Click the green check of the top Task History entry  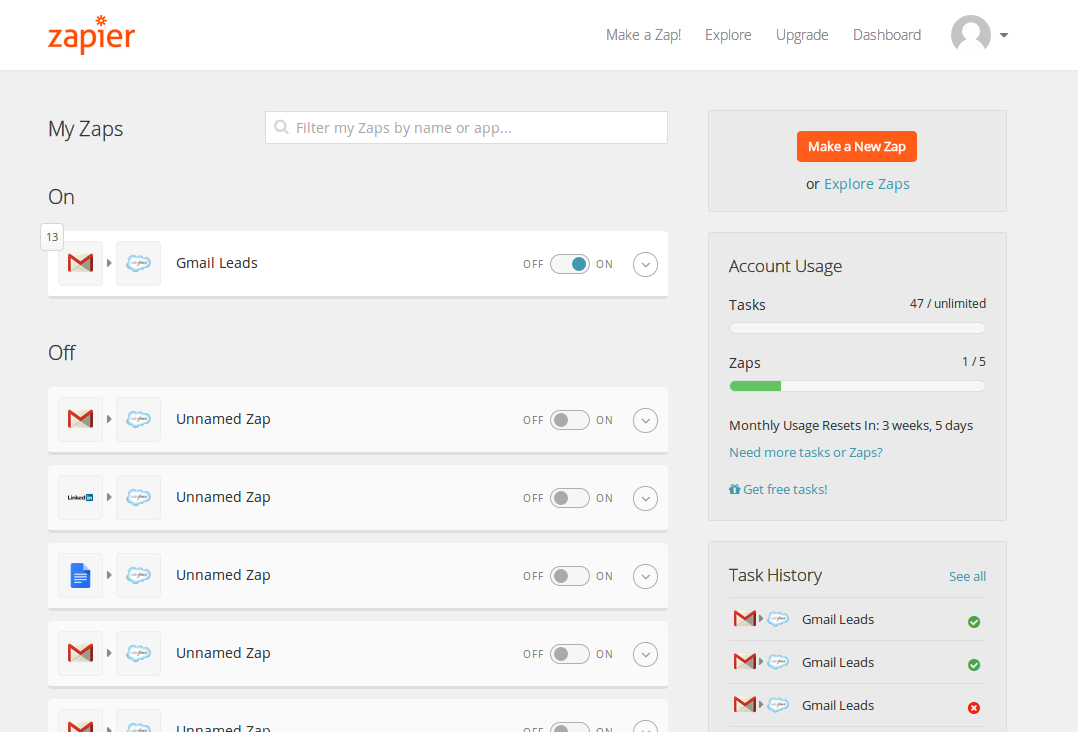974,622
